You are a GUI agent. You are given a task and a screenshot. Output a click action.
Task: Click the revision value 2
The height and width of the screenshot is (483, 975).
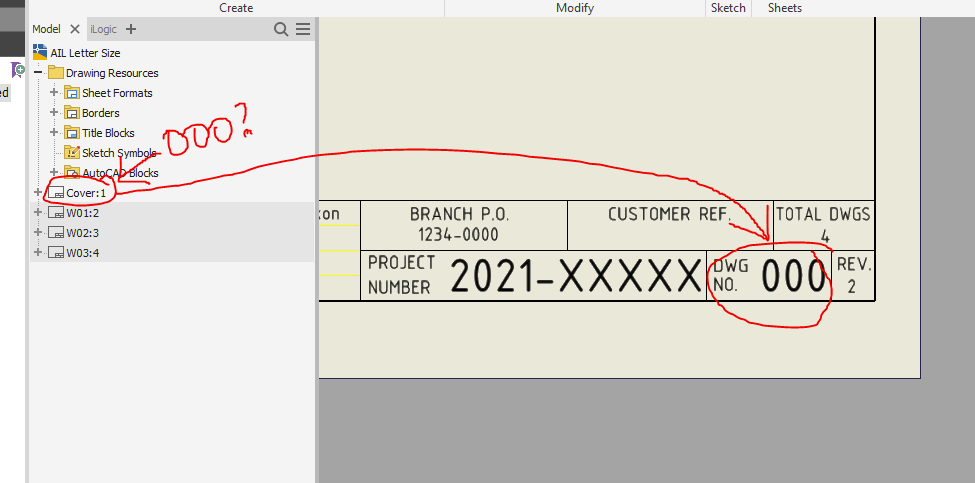851,287
